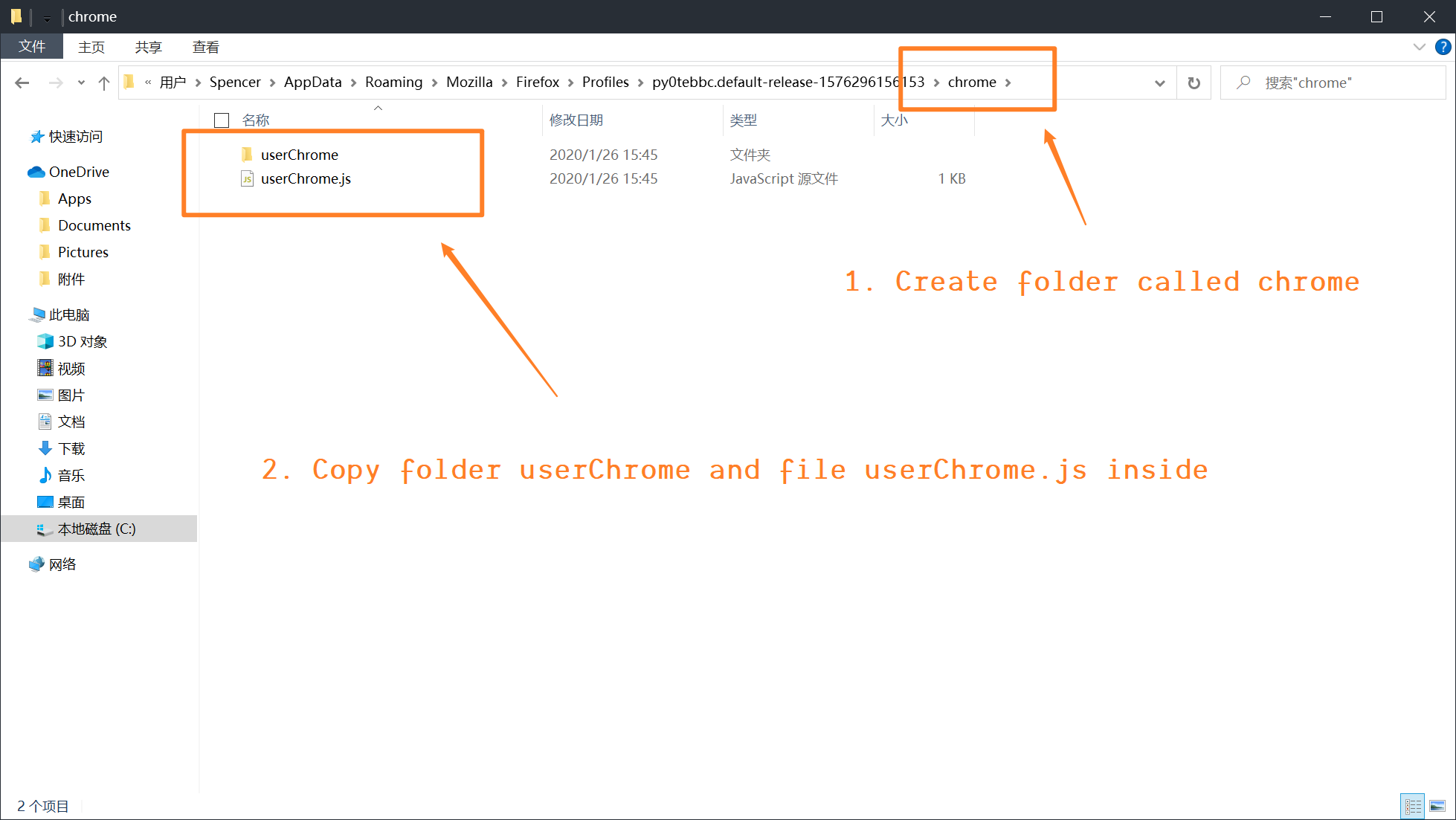
Task: Select 本地磁盘 (C:) in navigation pane
Action: click(x=96, y=529)
